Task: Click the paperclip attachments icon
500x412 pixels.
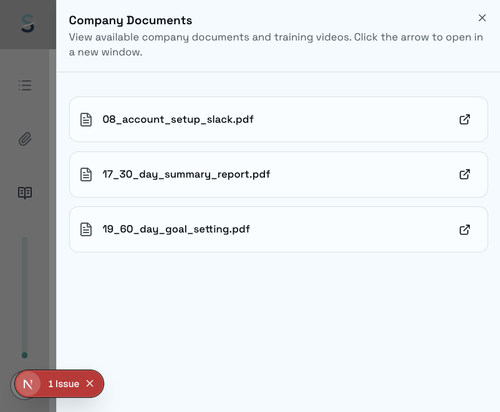Action: coord(25,139)
